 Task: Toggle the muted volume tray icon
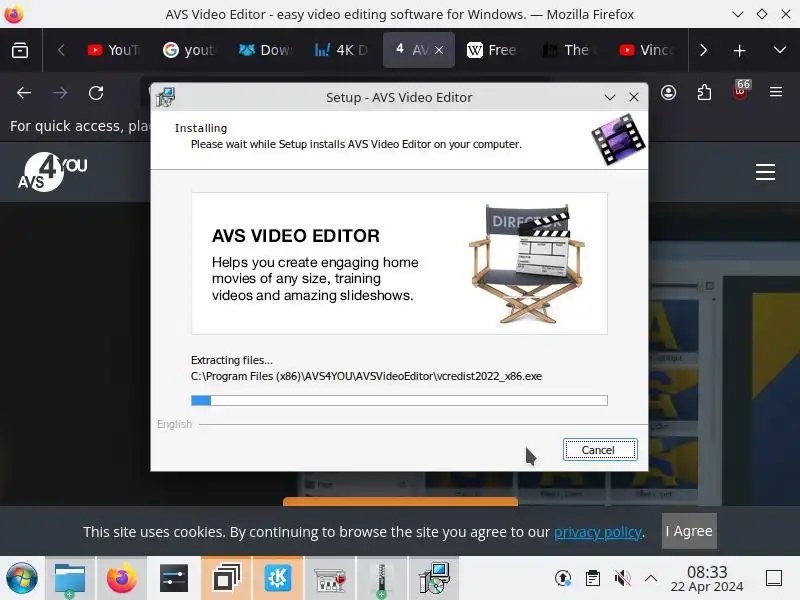click(622, 578)
